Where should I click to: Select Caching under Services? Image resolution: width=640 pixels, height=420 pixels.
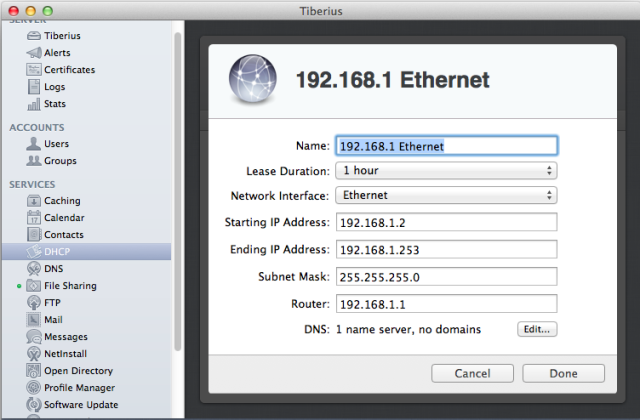[62, 201]
